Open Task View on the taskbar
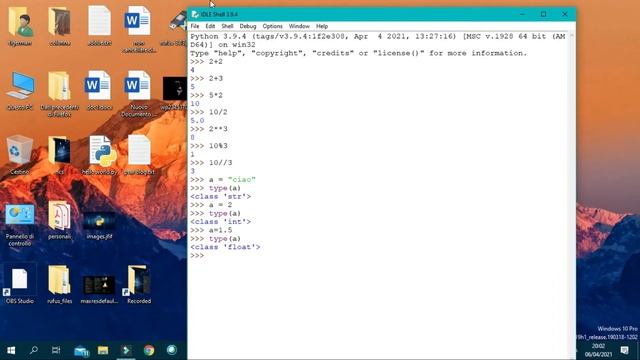This screenshot has width=640, height=360. pos(56,350)
